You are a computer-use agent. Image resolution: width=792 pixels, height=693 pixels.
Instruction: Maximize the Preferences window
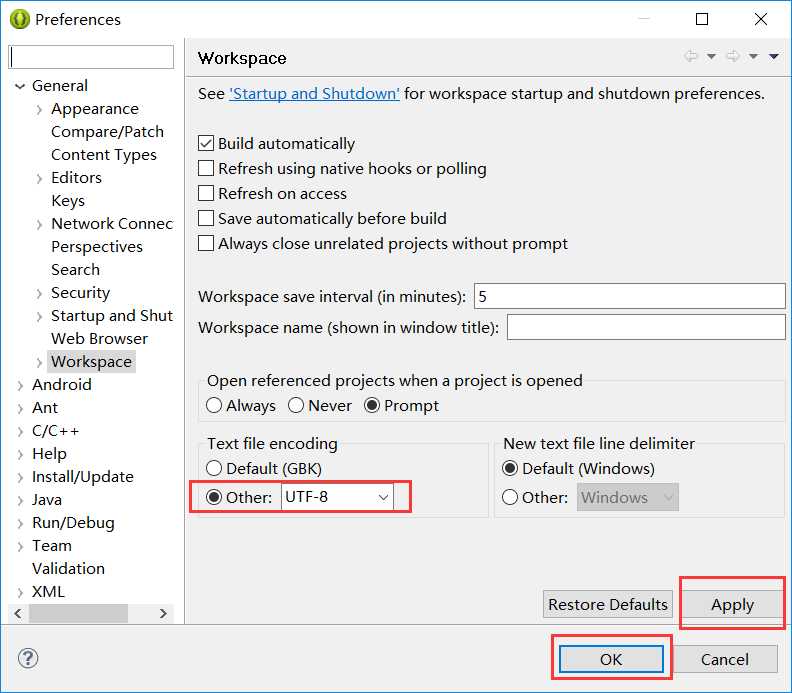pyautogui.click(x=702, y=19)
